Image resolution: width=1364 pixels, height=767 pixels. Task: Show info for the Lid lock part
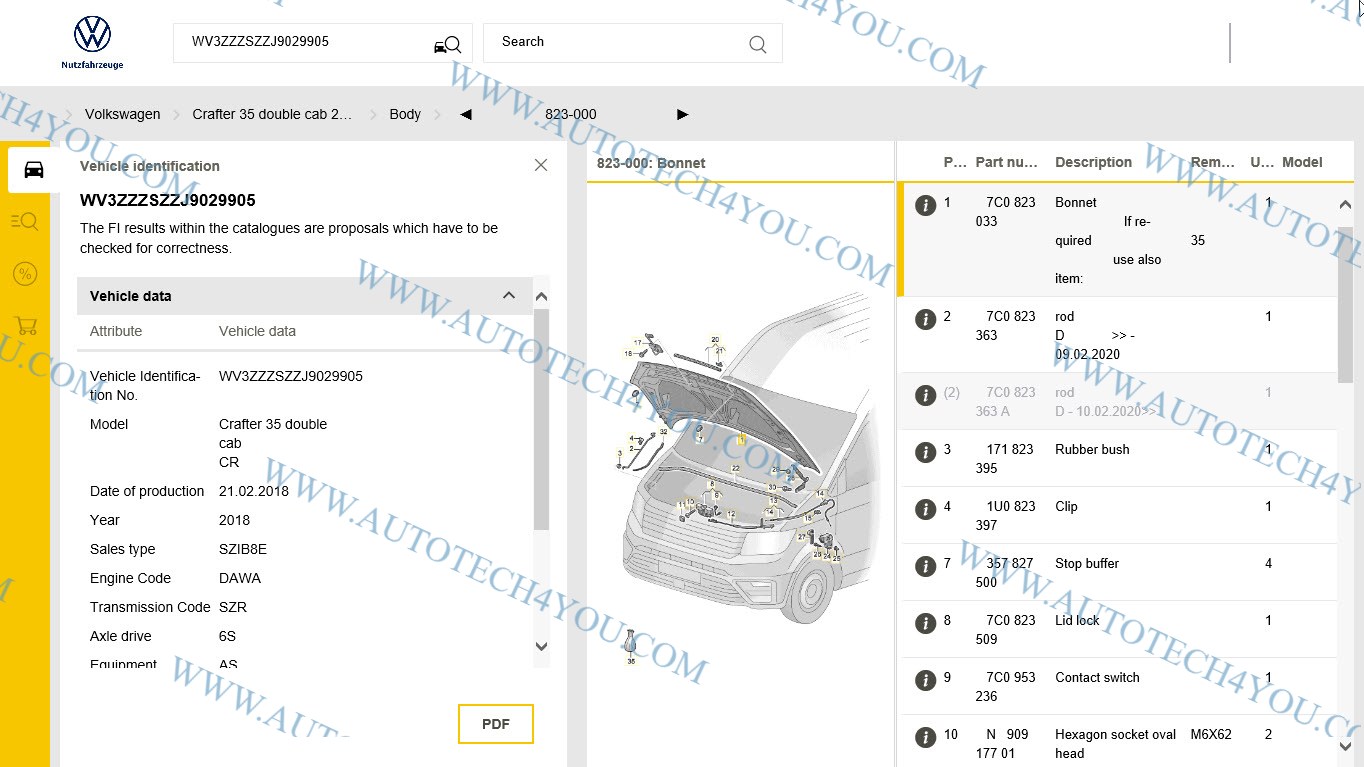coord(926,623)
